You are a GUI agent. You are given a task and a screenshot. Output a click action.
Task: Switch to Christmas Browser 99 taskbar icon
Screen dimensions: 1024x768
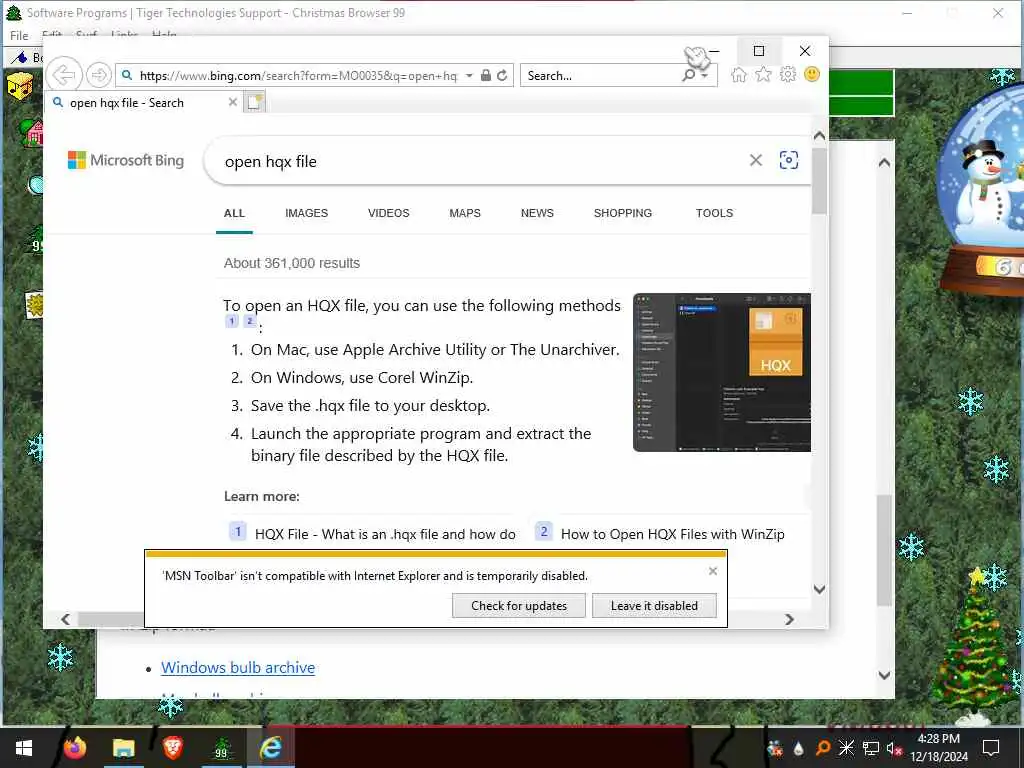click(x=222, y=748)
